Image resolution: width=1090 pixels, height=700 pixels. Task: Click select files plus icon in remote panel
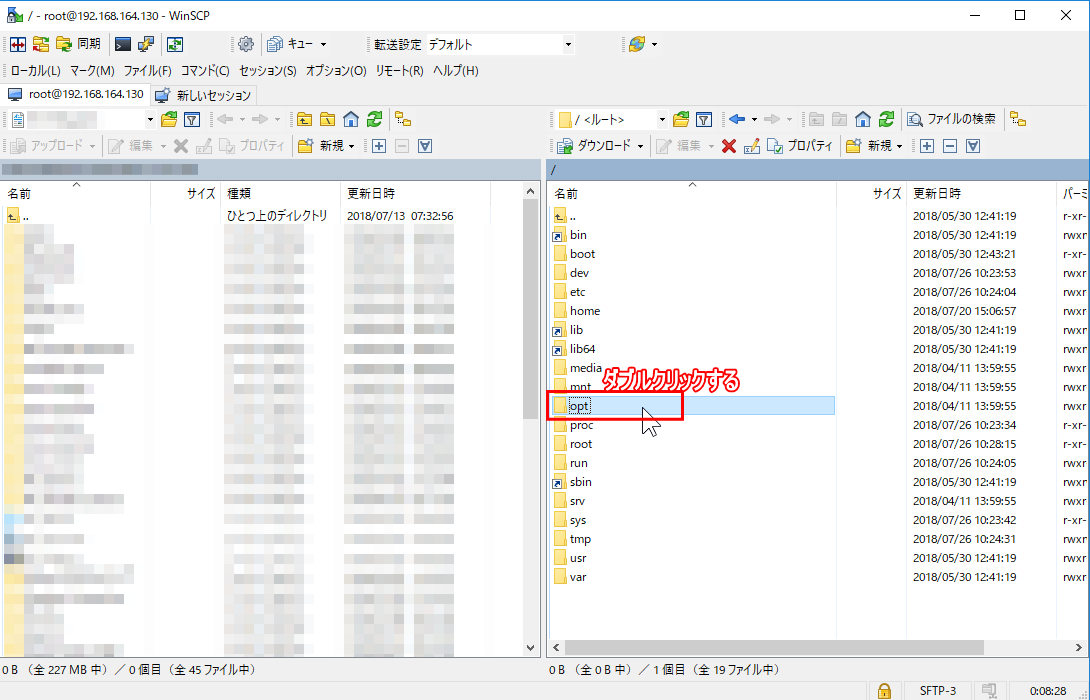point(927,146)
